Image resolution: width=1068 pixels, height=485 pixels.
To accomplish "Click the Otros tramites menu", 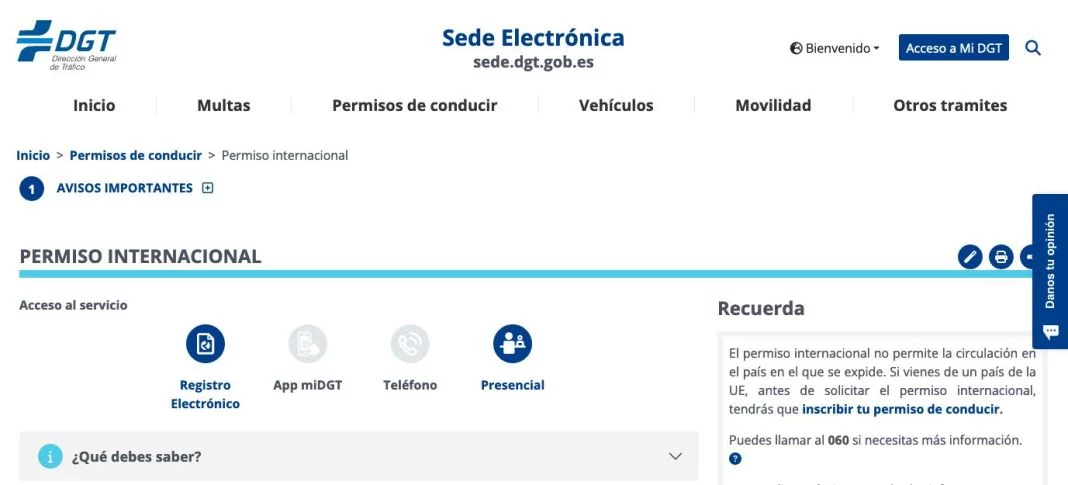I will (950, 105).
